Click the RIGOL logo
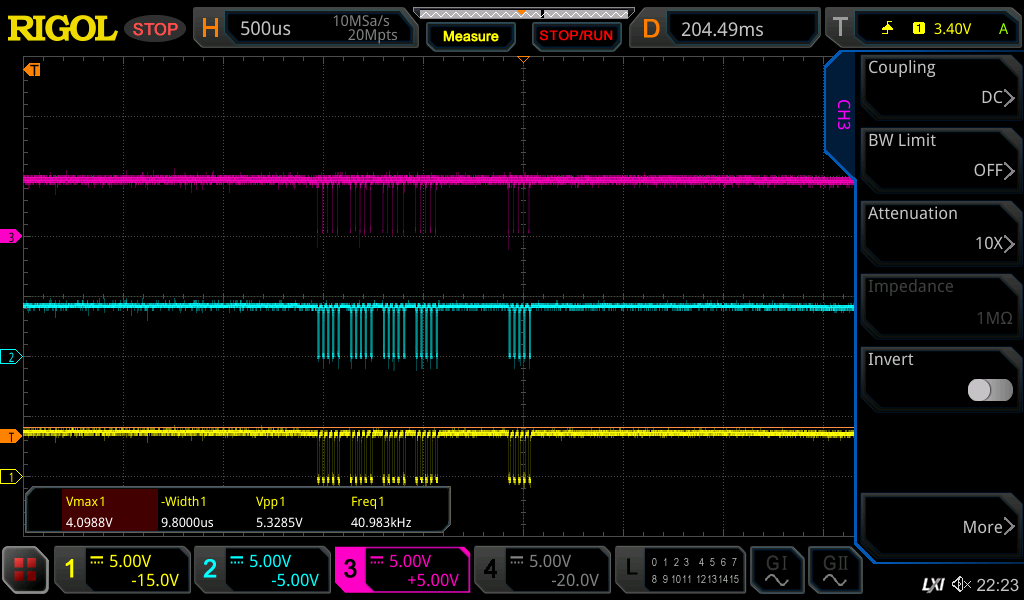This screenshot has height=600, width=1024. click(62, 29)
